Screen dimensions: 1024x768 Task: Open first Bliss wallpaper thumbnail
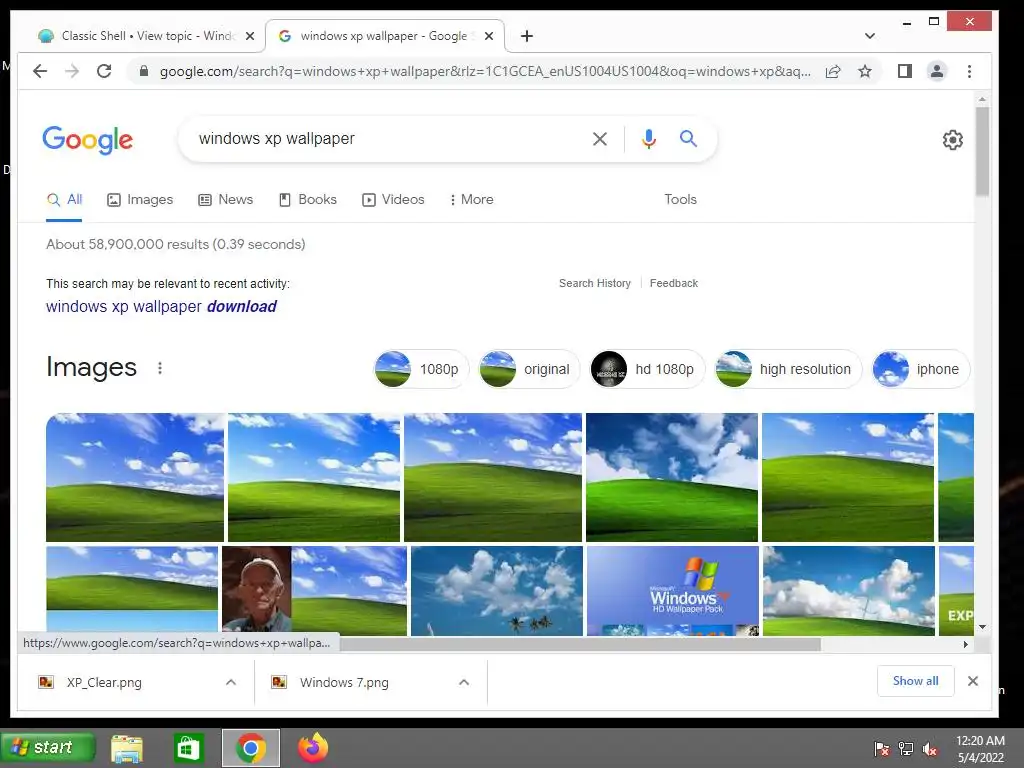point(135,477)
